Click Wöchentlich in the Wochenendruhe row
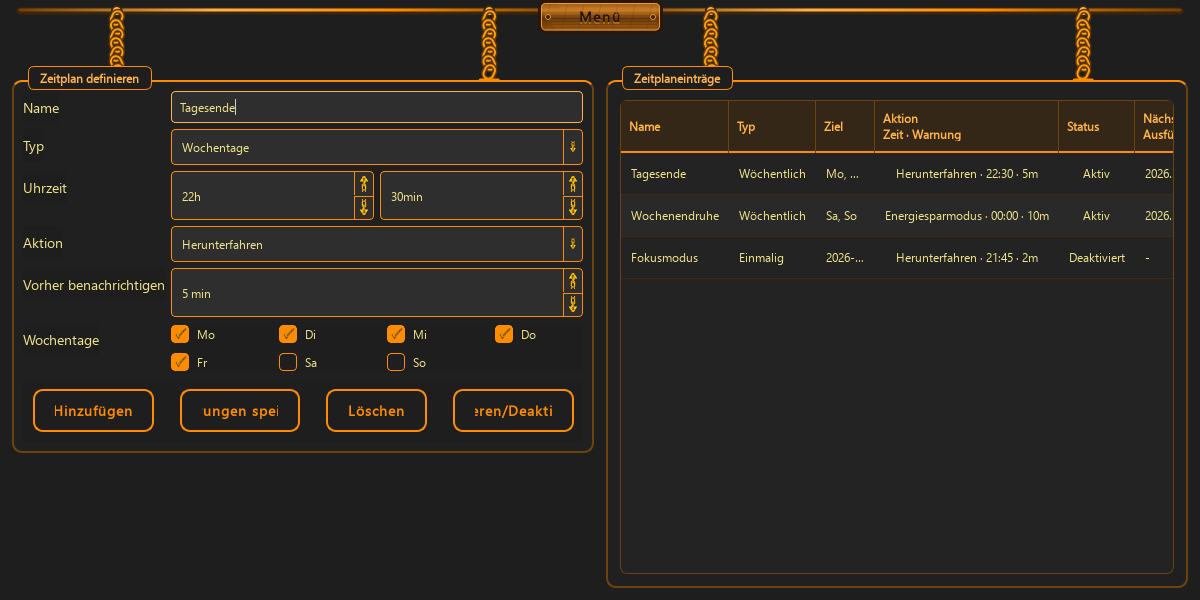Viewport: 1200px width, 600px height. pos(772,216)
